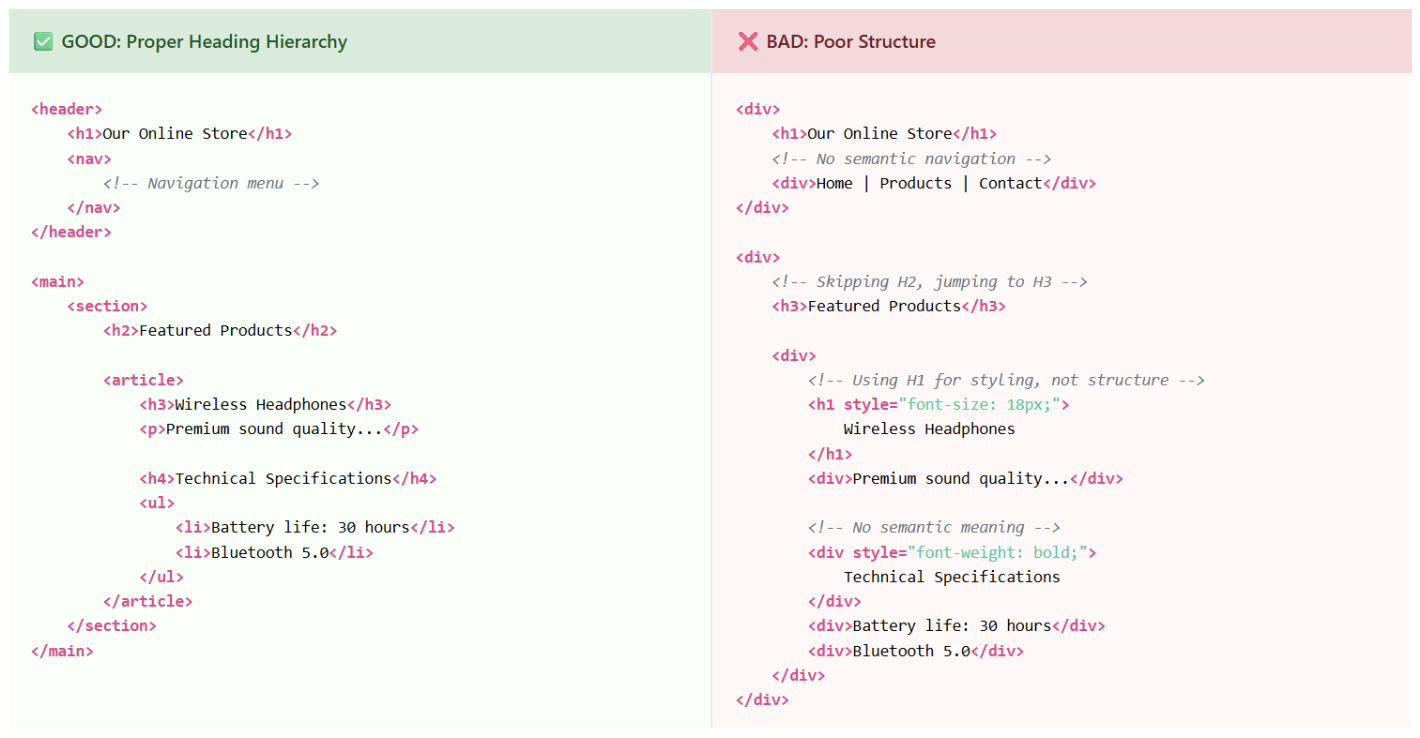Click the opening <header> tag

[67, 109]
